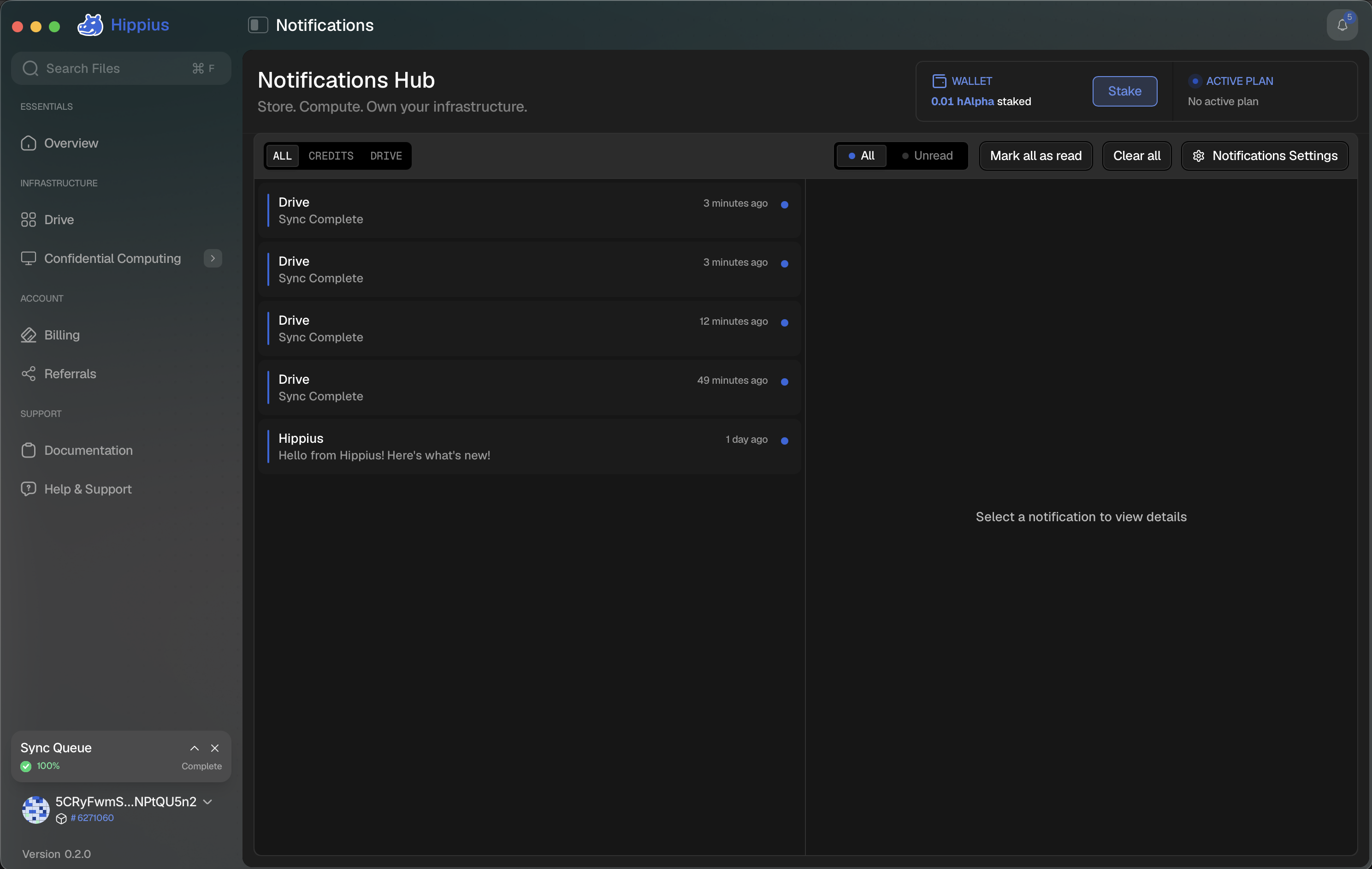Click the green checkmark sync status icon
Image resolution: width=1372 pixels, height=869 pixels.
click(26, 766)
